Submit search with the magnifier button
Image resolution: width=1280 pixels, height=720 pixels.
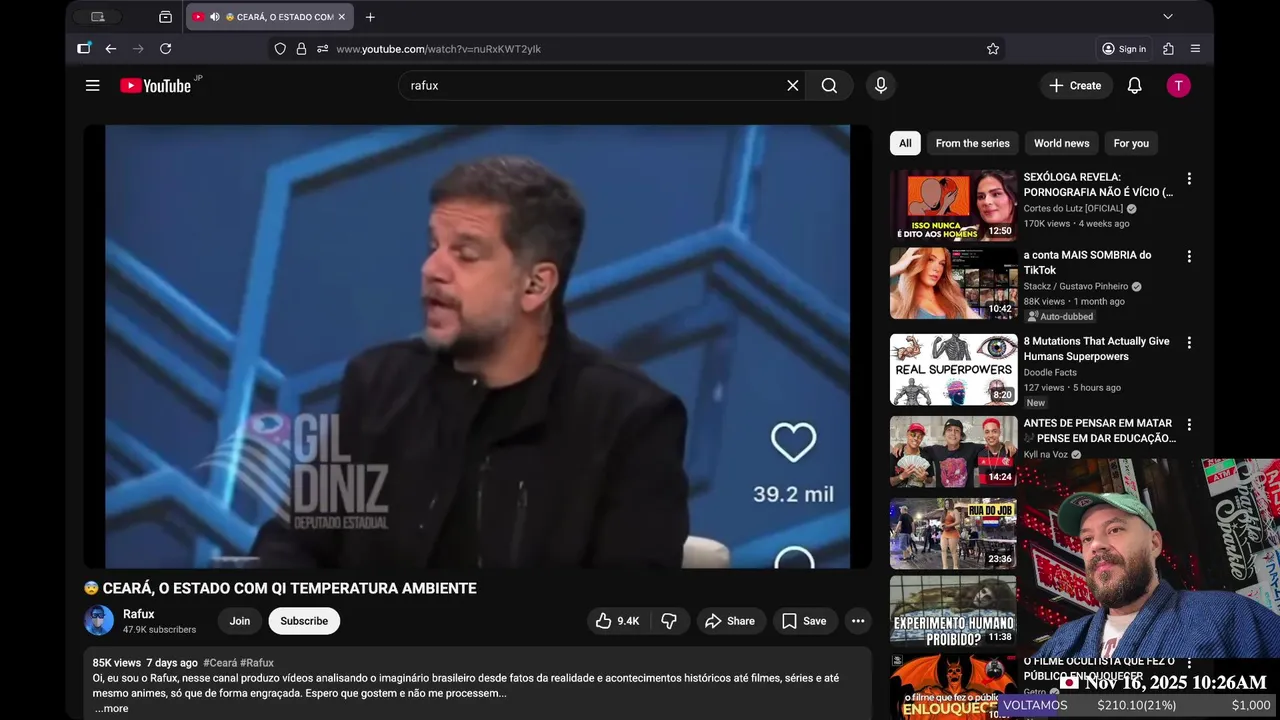click(x=829, y=86)
